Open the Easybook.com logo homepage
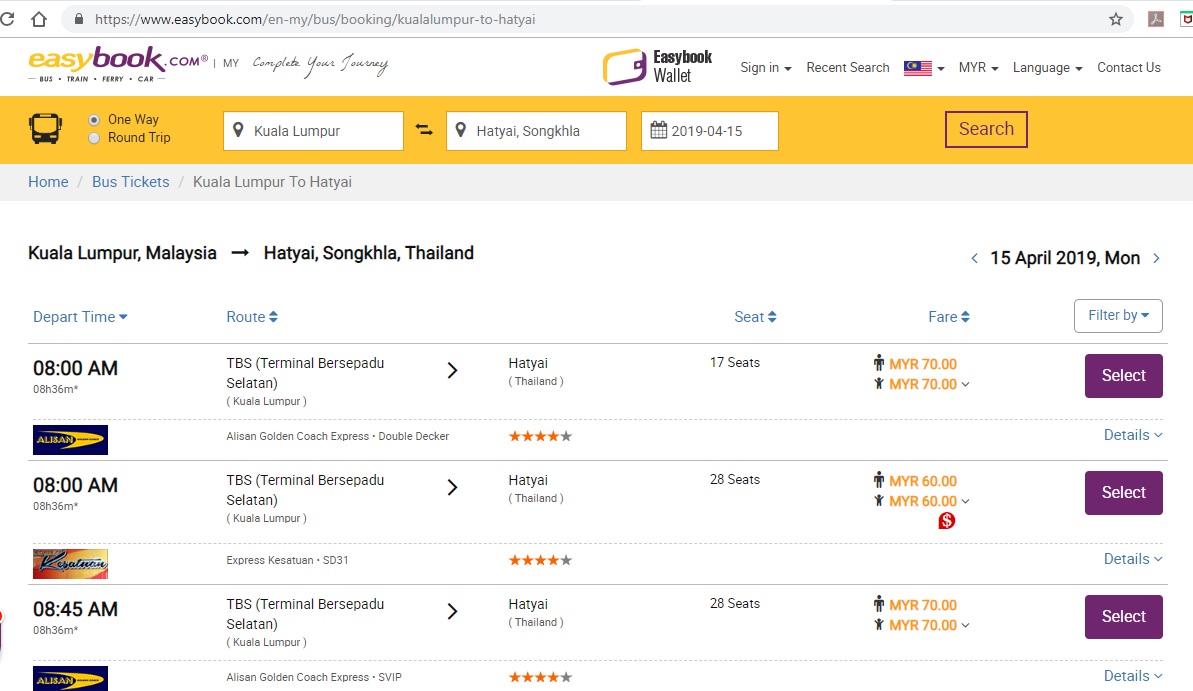The height and width of the screenshot is (691, 1193). click(x=118, y=64)
